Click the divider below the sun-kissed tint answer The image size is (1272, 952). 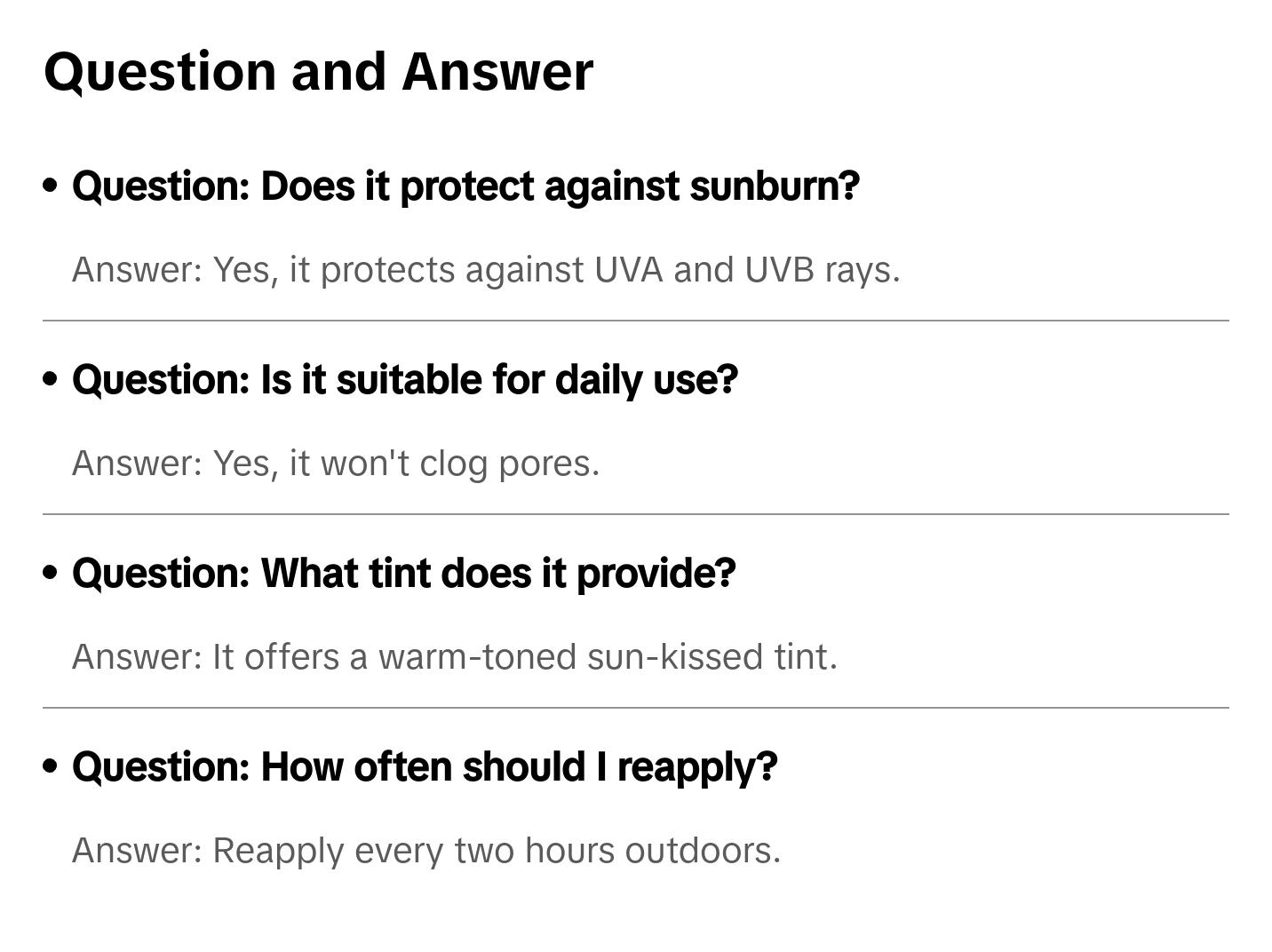pos(635,708)
